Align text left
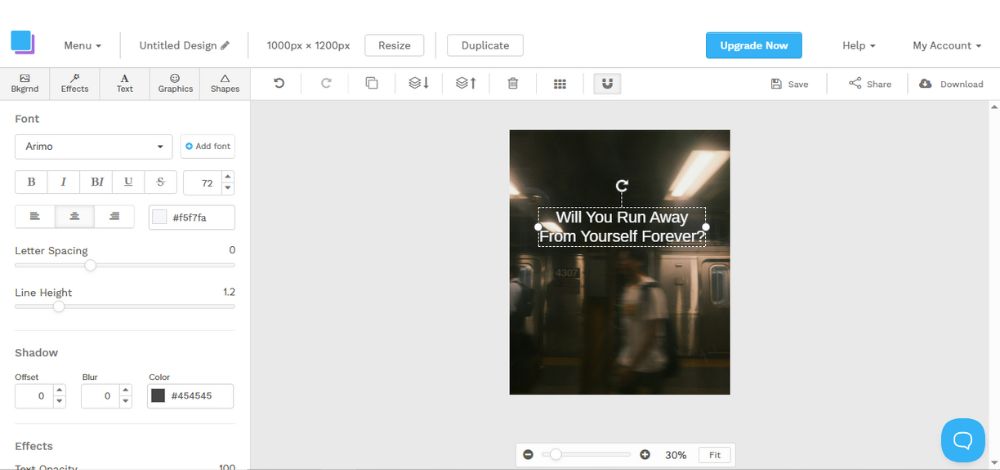1000x470 pixels. 35,217
